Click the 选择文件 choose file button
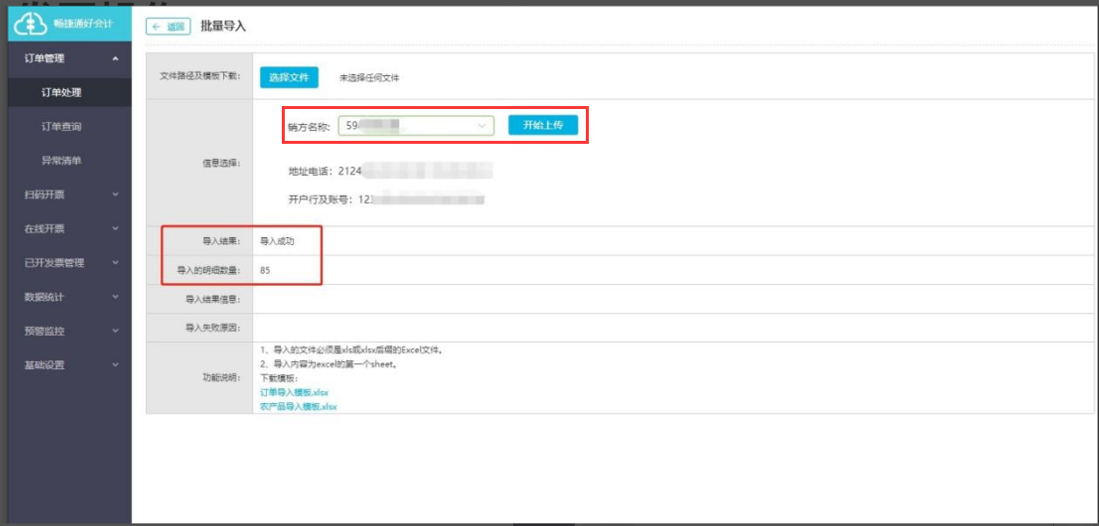Screen dimensions: 1099x526 (x=289, y=77)
